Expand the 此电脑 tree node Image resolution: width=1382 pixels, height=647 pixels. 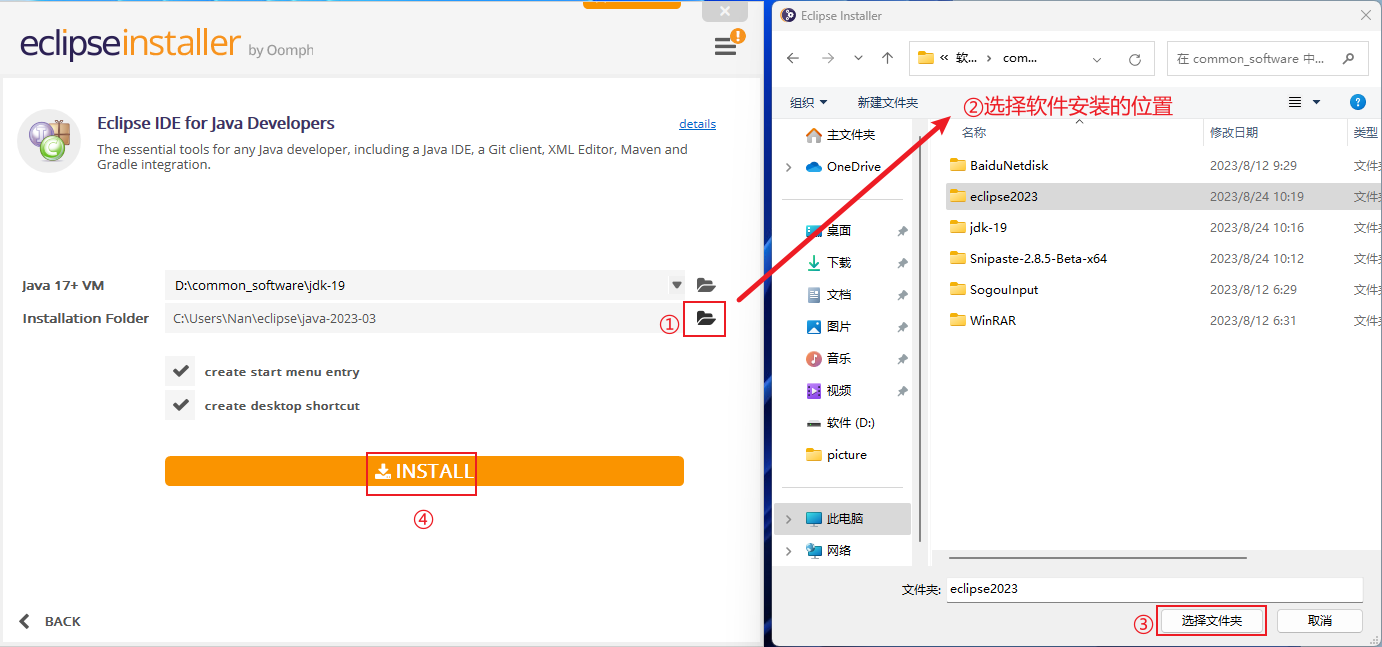pos(788,519)
